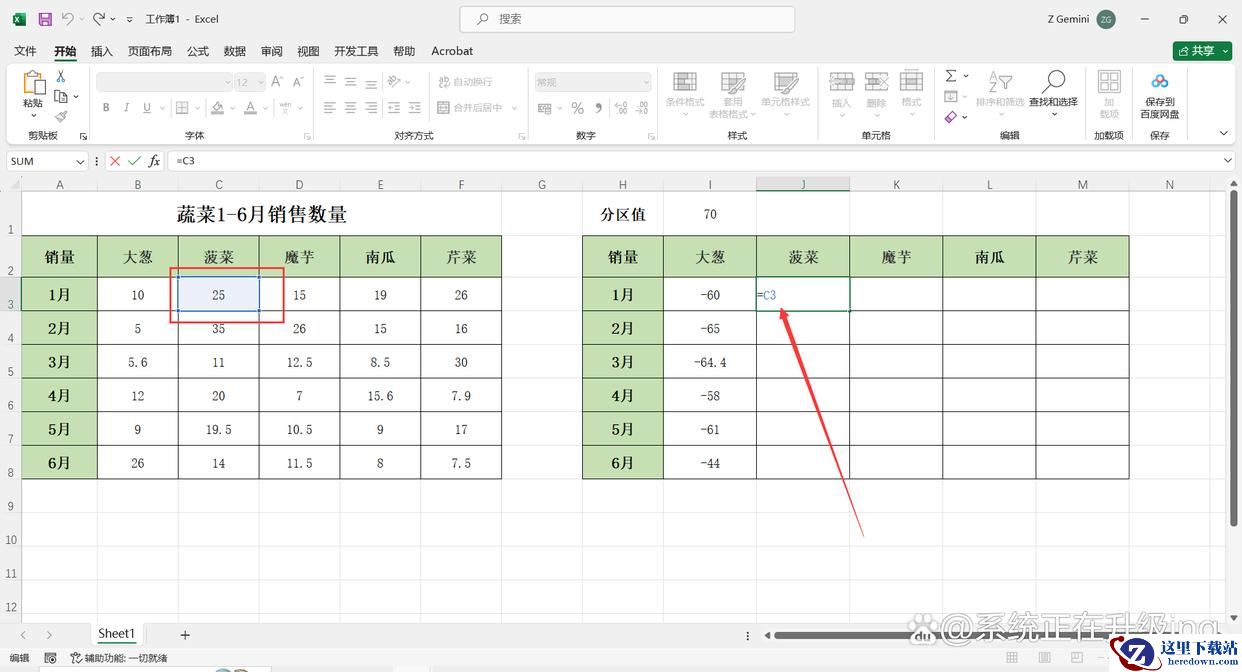Click the search box in title bar
The width and height of the screenshot is (1242, 672).
pyautogui.click(x=627, y=19)
